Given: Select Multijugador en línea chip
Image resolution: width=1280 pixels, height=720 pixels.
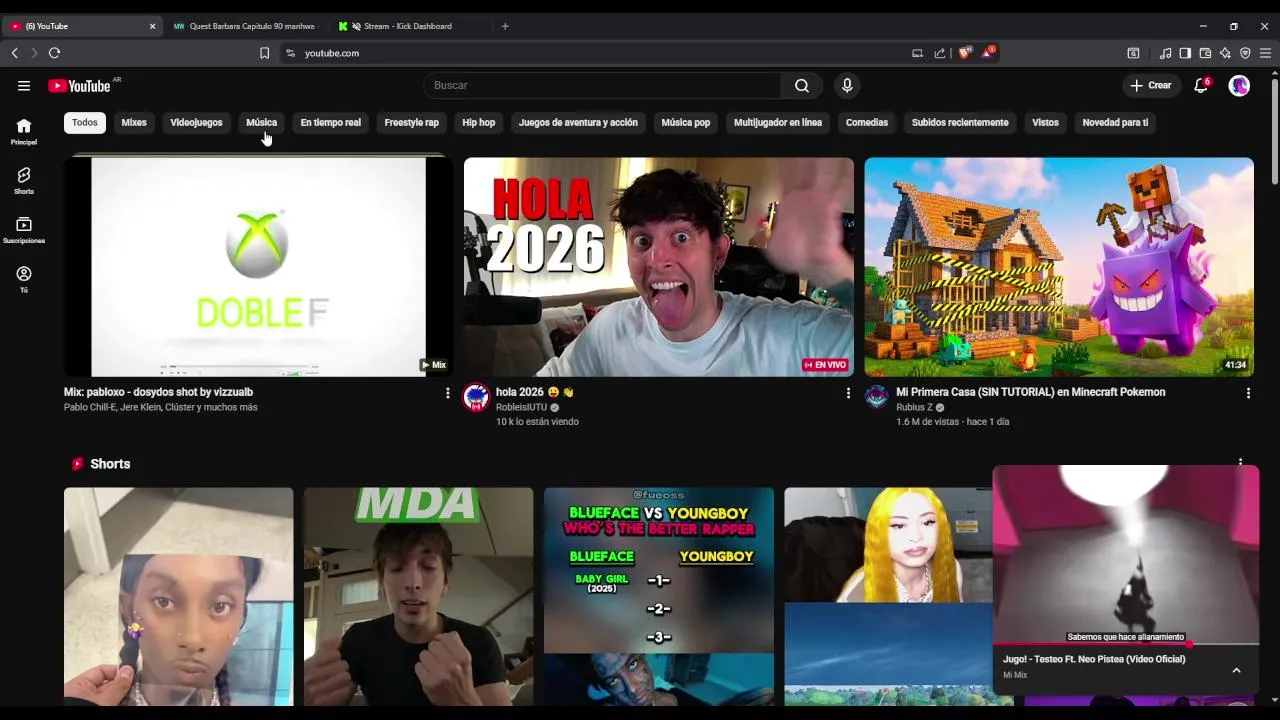Looking at the screenshot, I should point(777,123).
